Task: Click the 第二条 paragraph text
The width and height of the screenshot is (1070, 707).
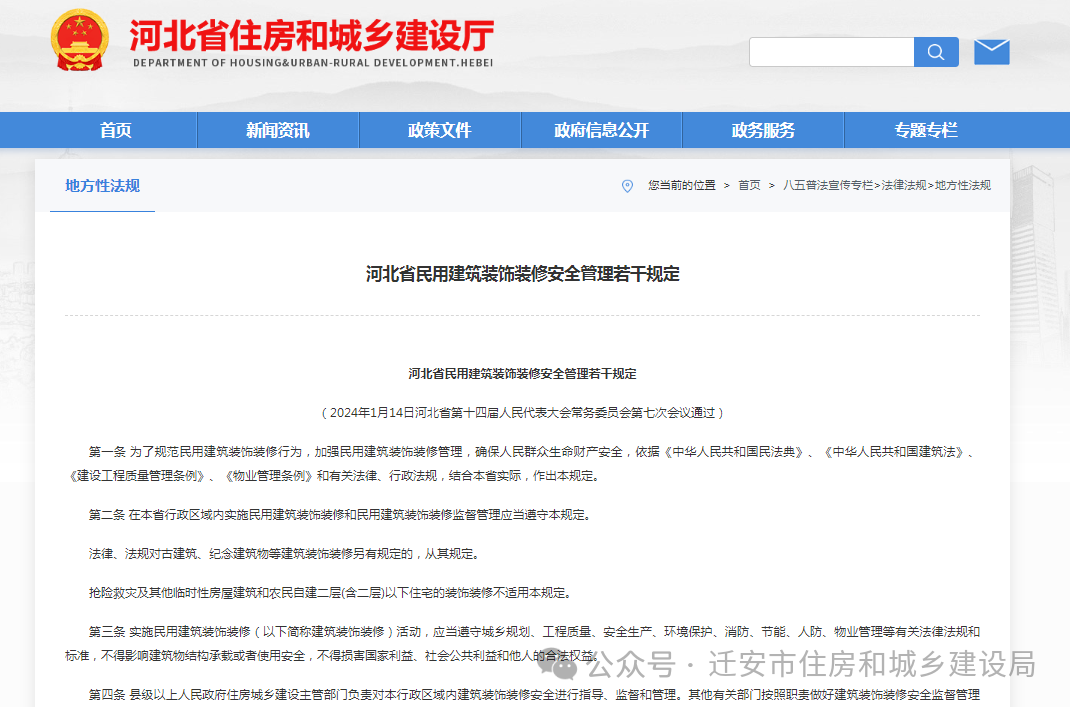Action: 339,515
